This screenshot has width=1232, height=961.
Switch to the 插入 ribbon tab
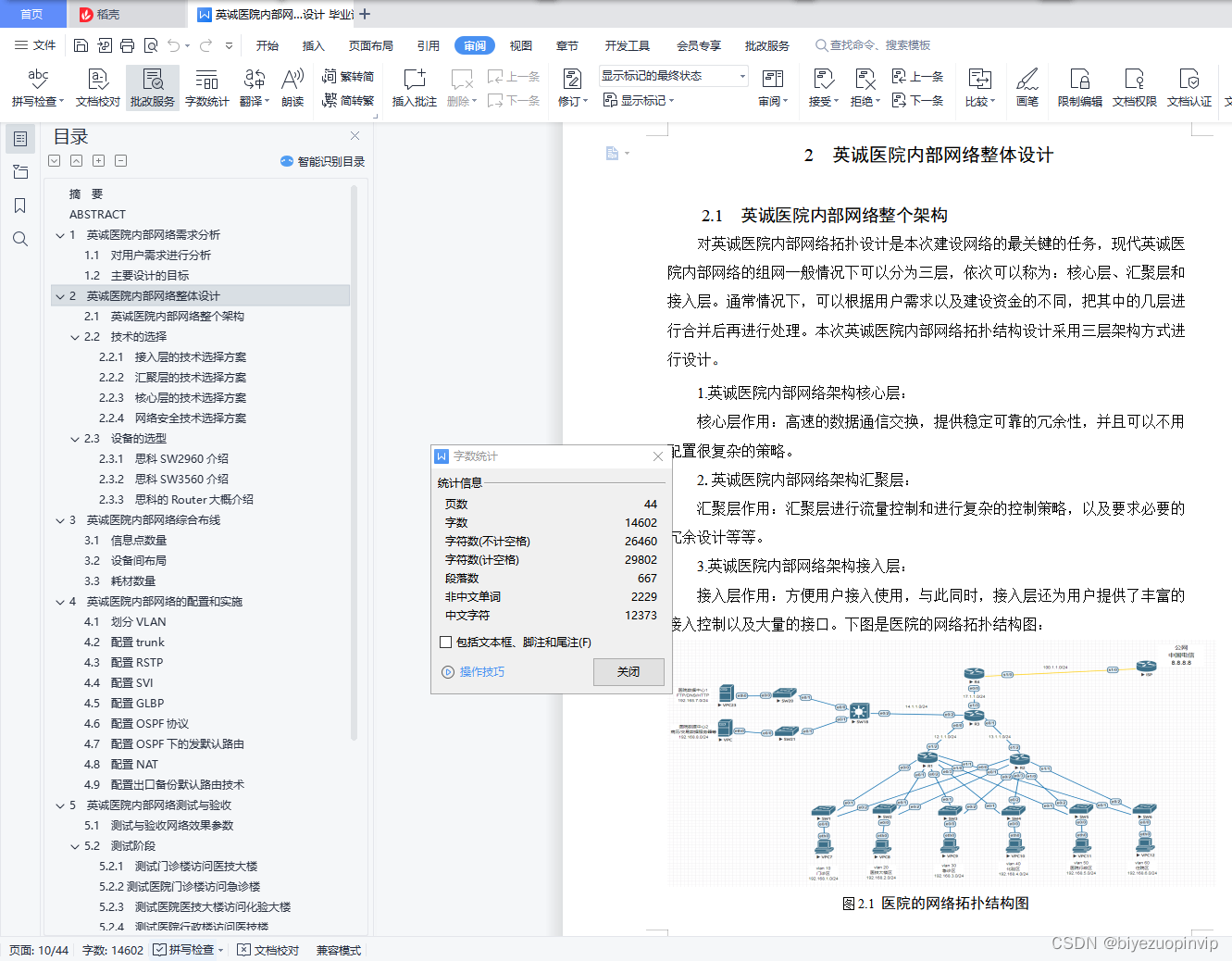pos(314,44)
